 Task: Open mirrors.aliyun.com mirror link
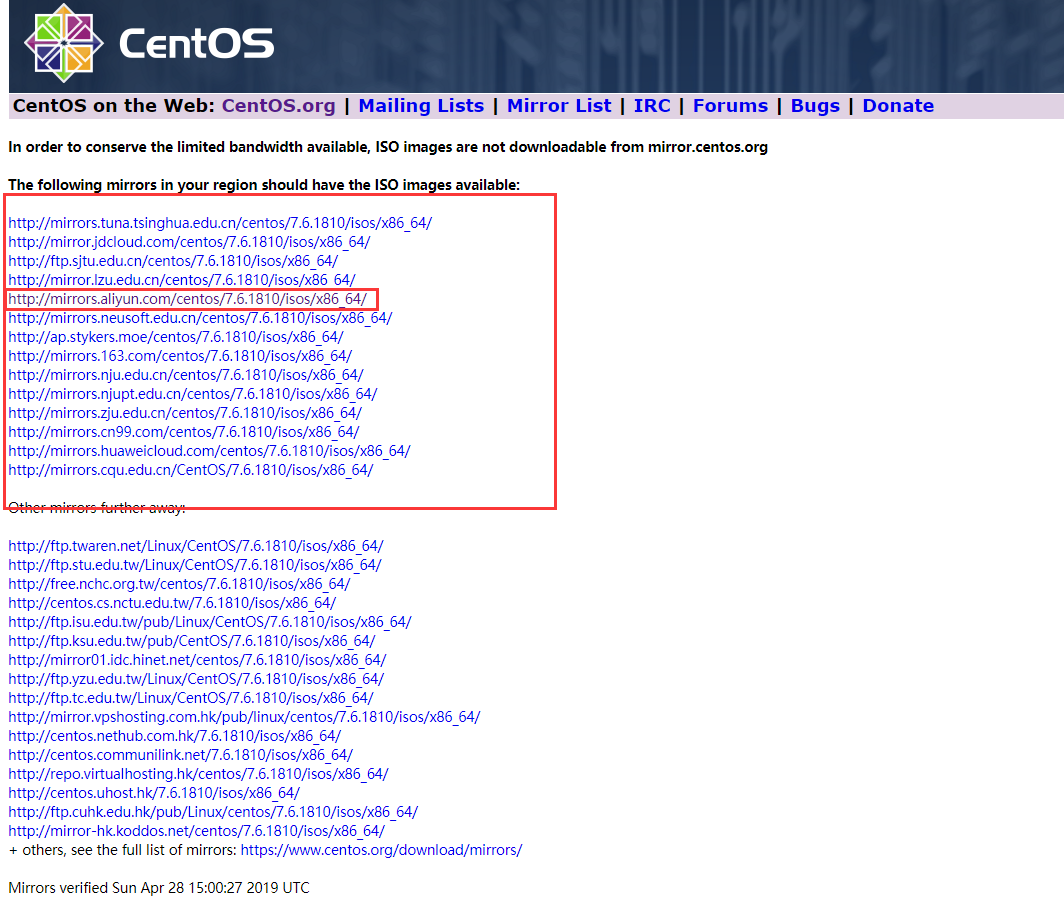(187, 299)
